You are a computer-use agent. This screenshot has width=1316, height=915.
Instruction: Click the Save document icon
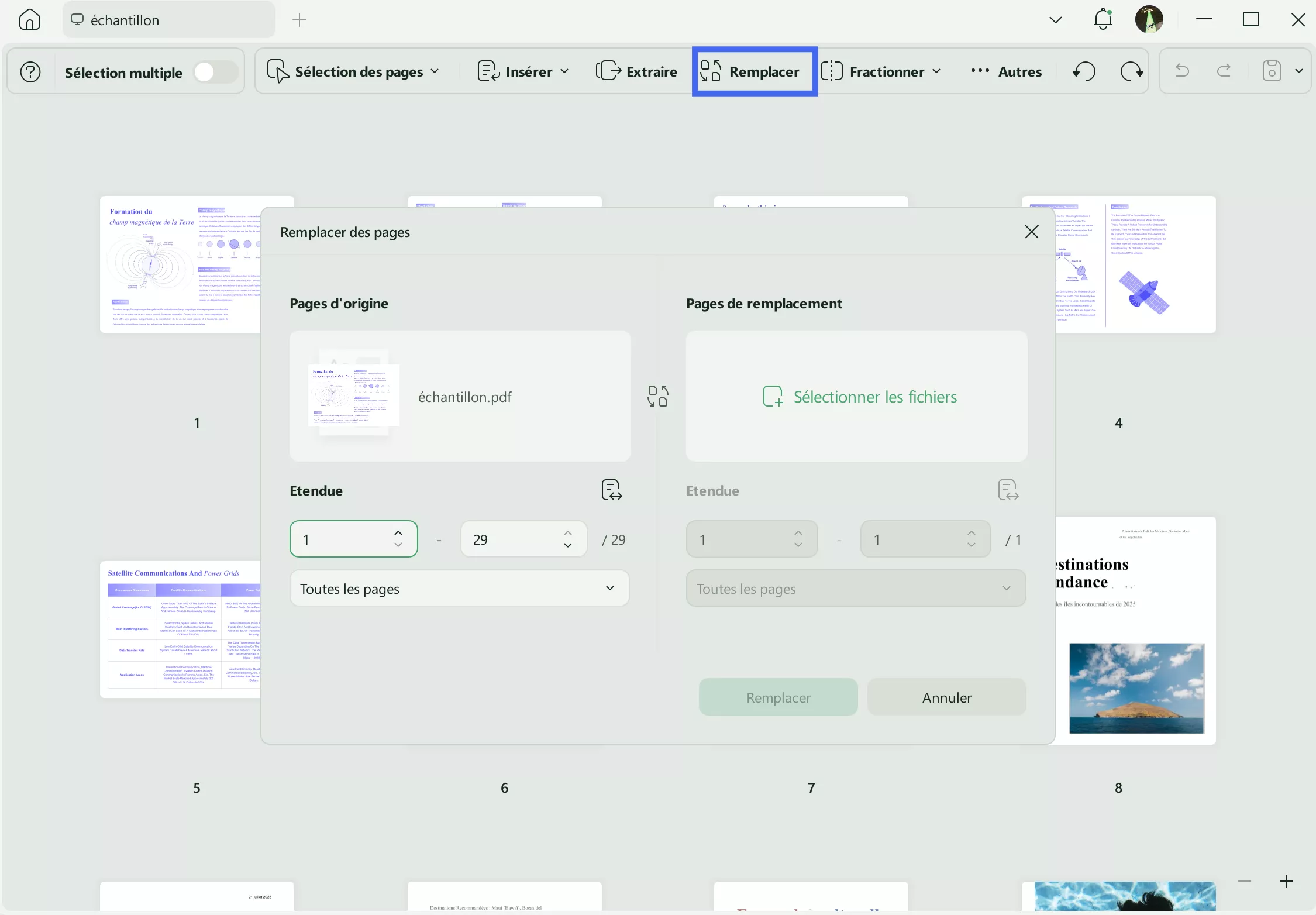pyautogui.click(x=1272, y=71)
